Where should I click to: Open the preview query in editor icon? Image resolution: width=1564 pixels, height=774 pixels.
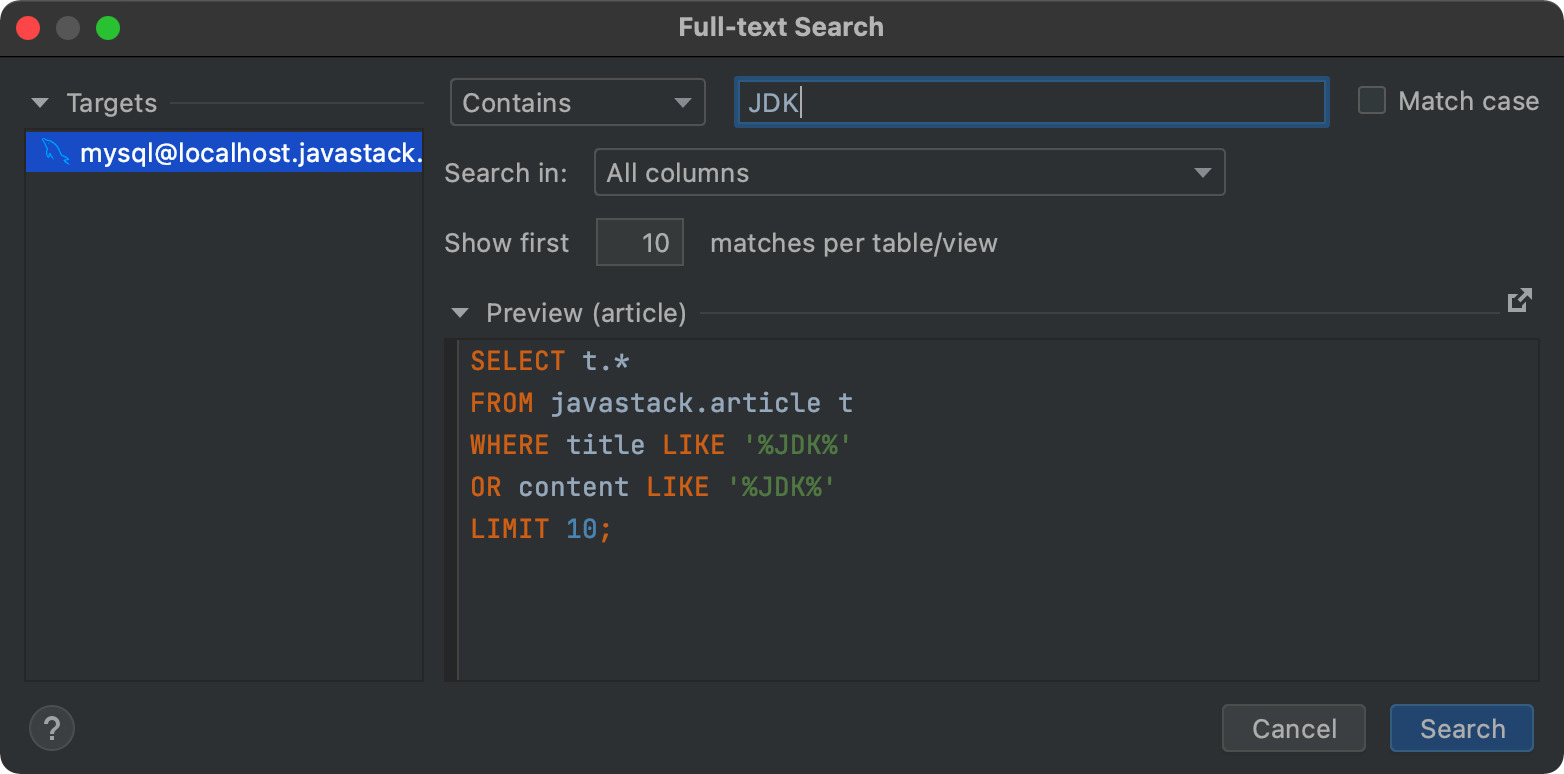[x=1519, y=300]
